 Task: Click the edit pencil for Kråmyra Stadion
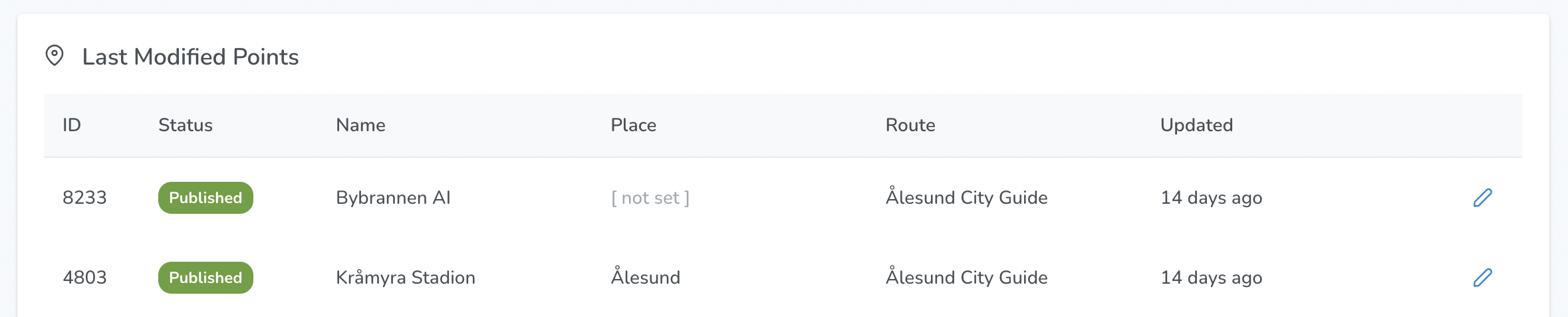pos(1482,278)
